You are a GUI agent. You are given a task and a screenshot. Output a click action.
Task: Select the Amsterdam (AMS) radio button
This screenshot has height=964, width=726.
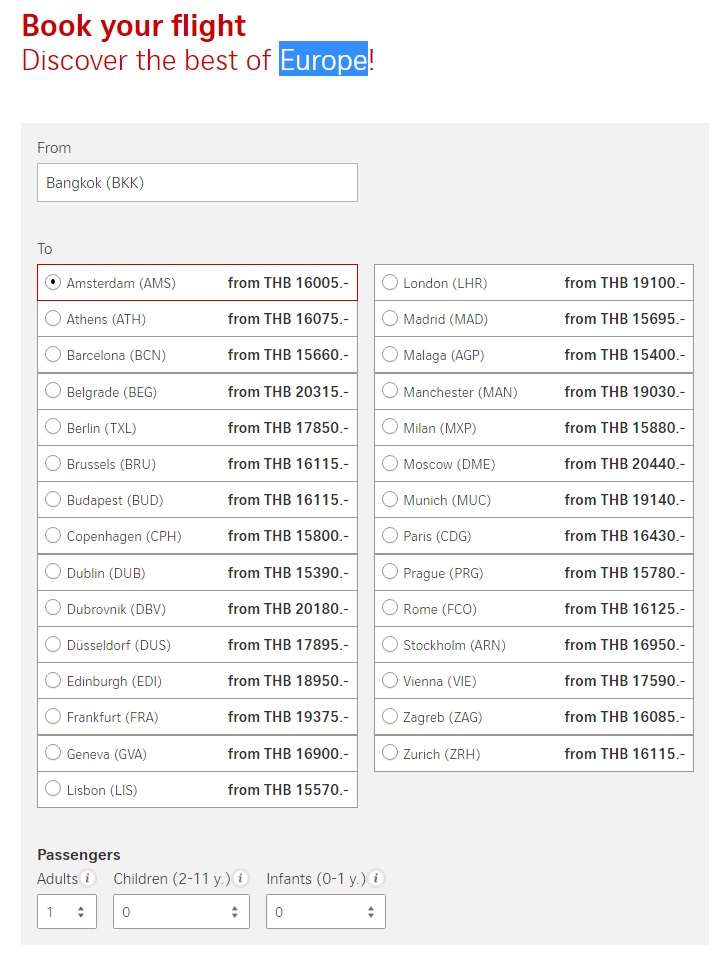pos(53,283)
